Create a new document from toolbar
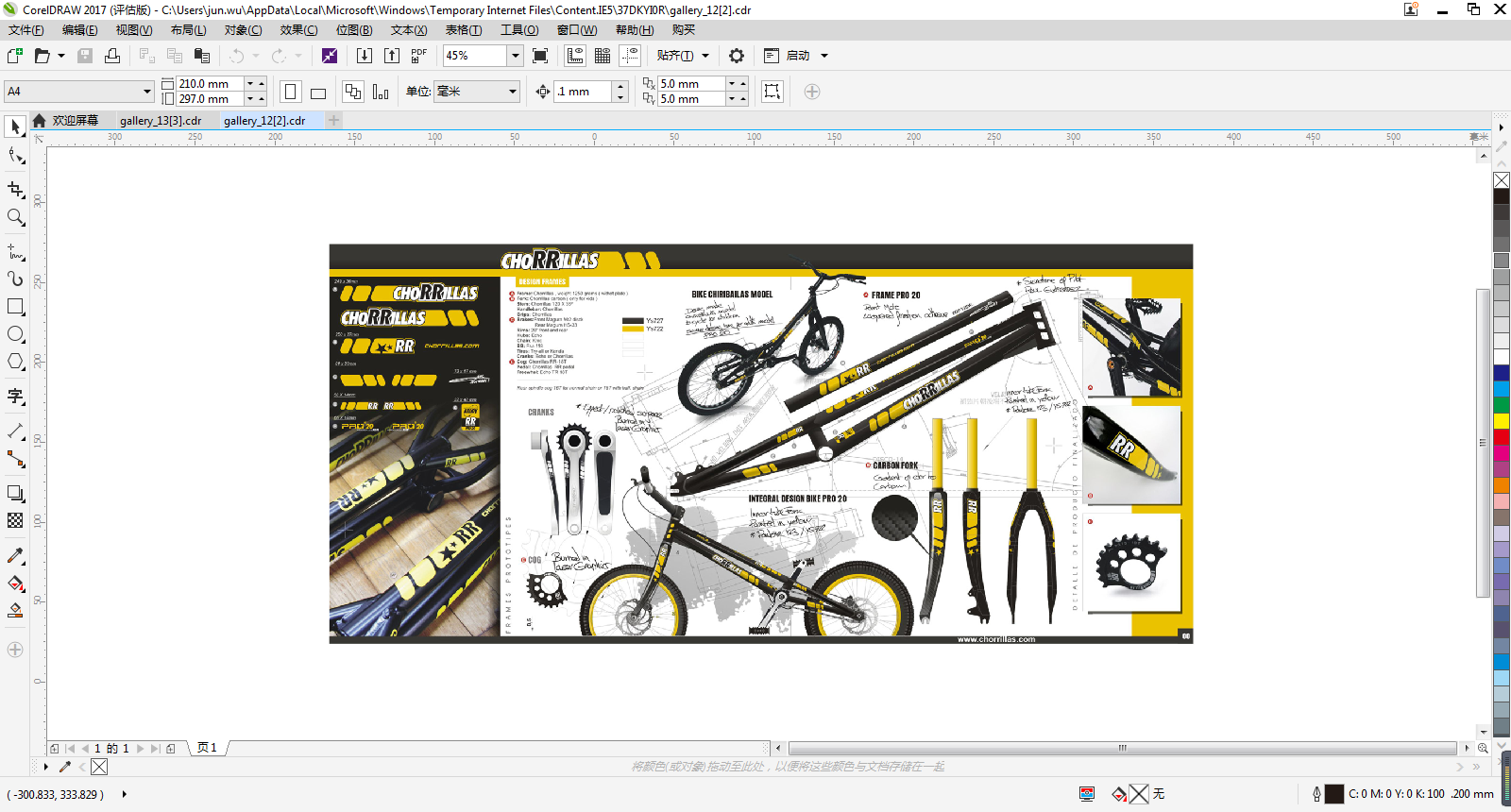The height and width of the screenshot is (812, 1511). (14, 56)
